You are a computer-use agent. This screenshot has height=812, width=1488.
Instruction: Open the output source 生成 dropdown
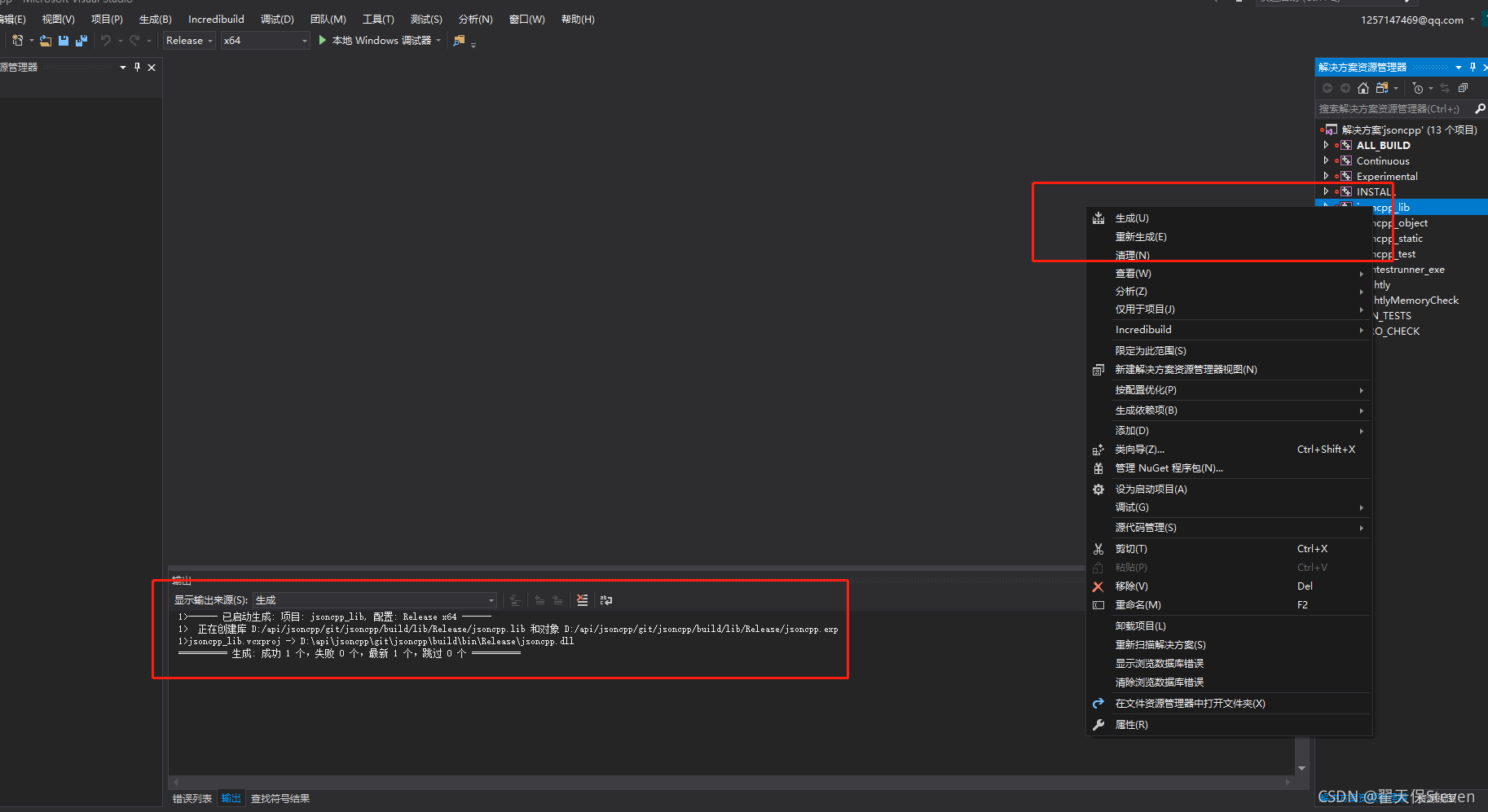(x=375, y=600)
